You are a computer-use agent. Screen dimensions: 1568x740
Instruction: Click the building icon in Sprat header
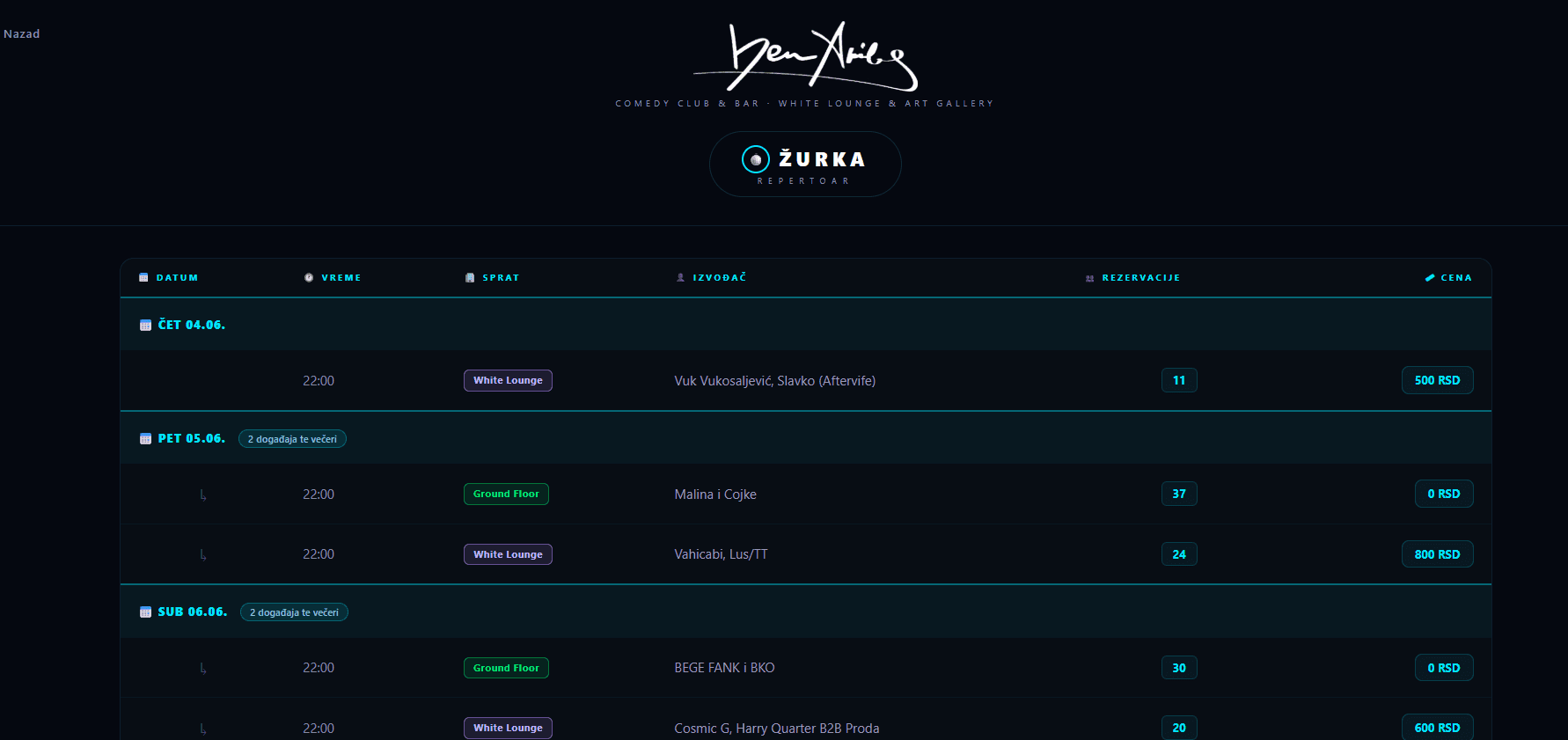point(470,277)
